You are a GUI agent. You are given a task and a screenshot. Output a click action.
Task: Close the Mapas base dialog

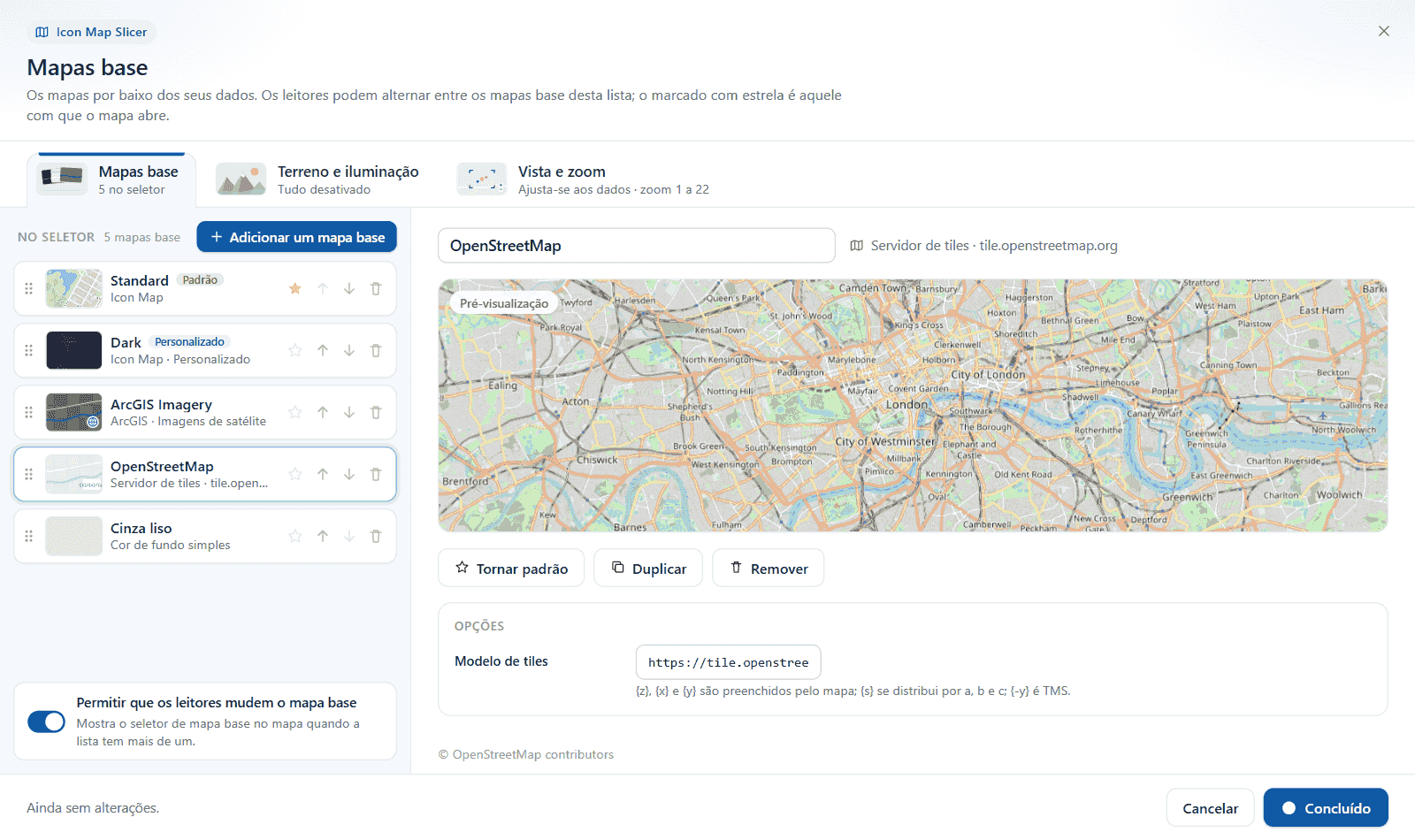[1384, 31]
